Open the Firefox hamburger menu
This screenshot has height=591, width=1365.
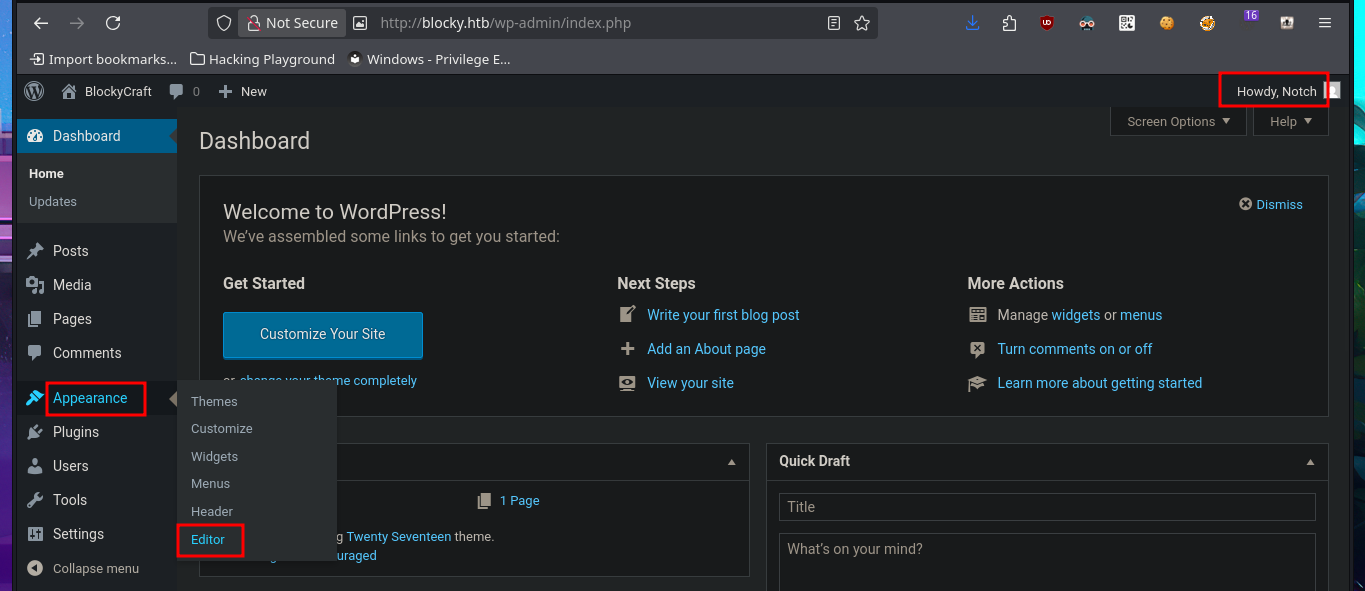1325,23
